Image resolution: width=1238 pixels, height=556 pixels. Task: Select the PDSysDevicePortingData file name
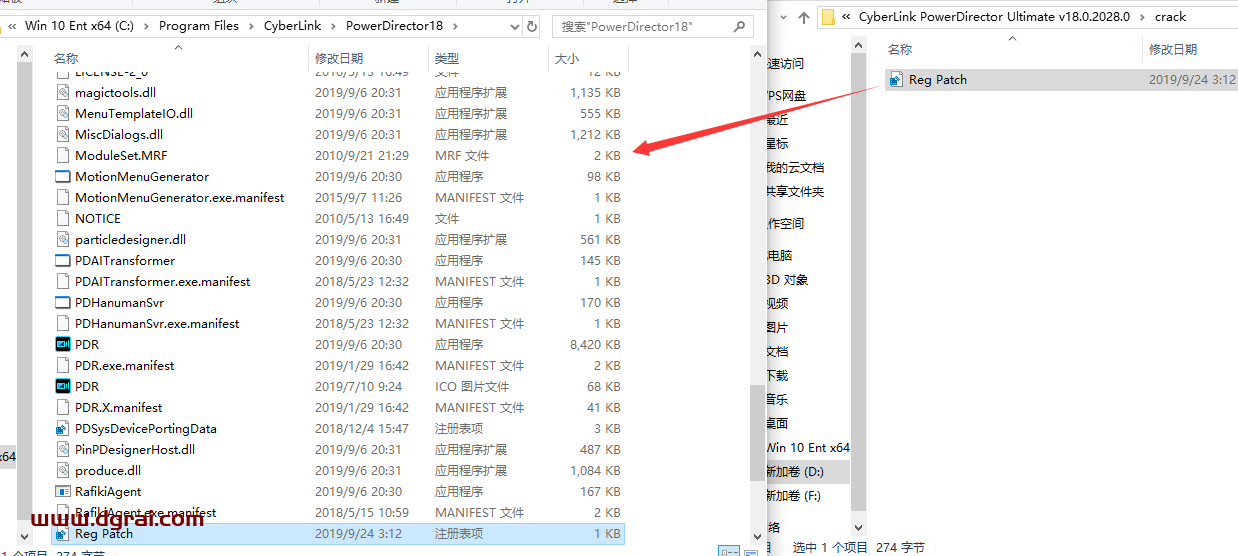point(146,428)
